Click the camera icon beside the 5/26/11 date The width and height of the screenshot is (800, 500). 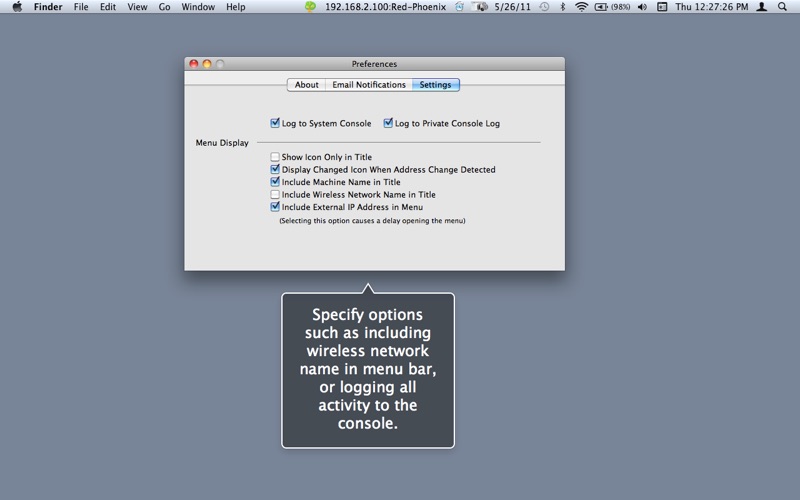[x=480, y=7]
